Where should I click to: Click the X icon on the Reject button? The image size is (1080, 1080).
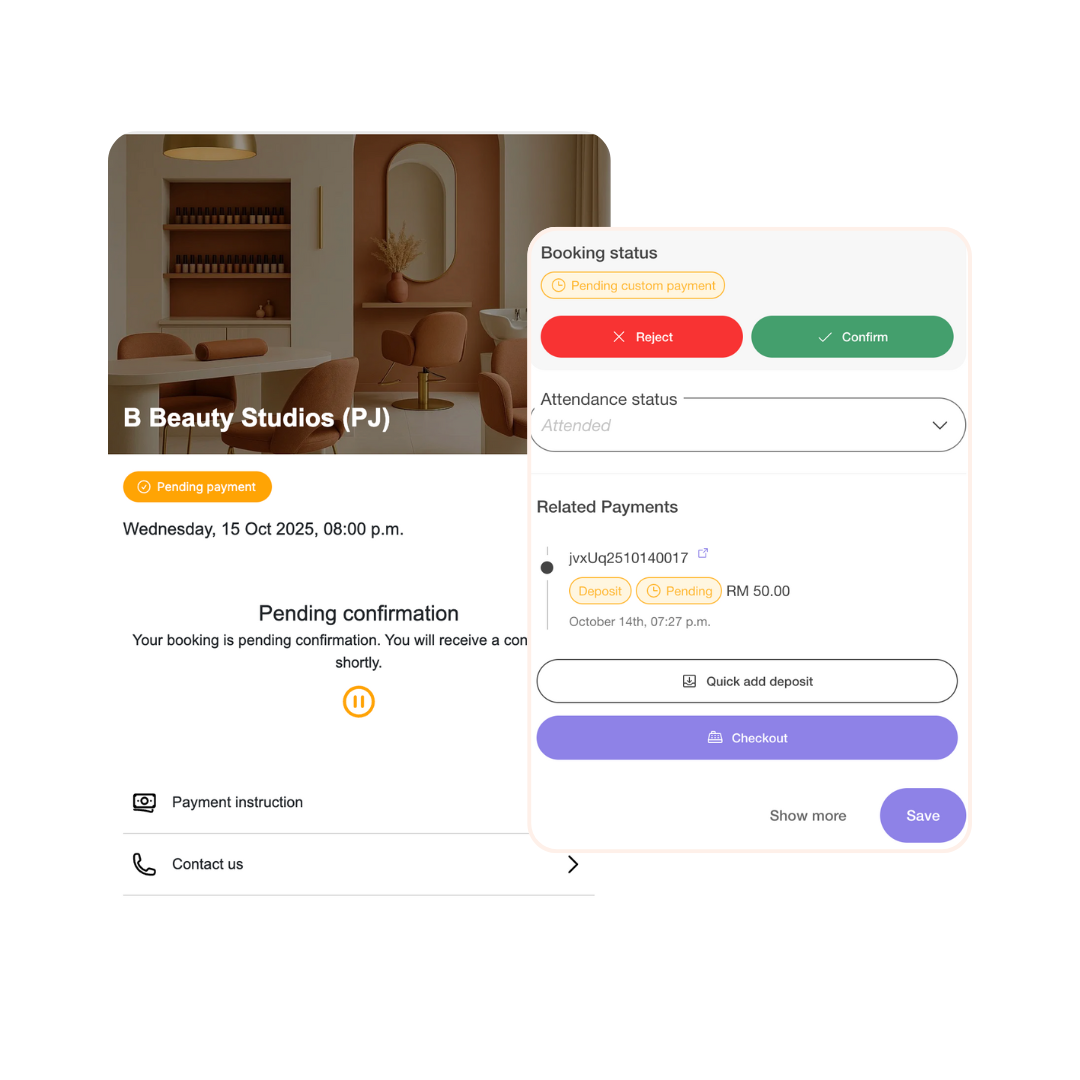point(619,337)
